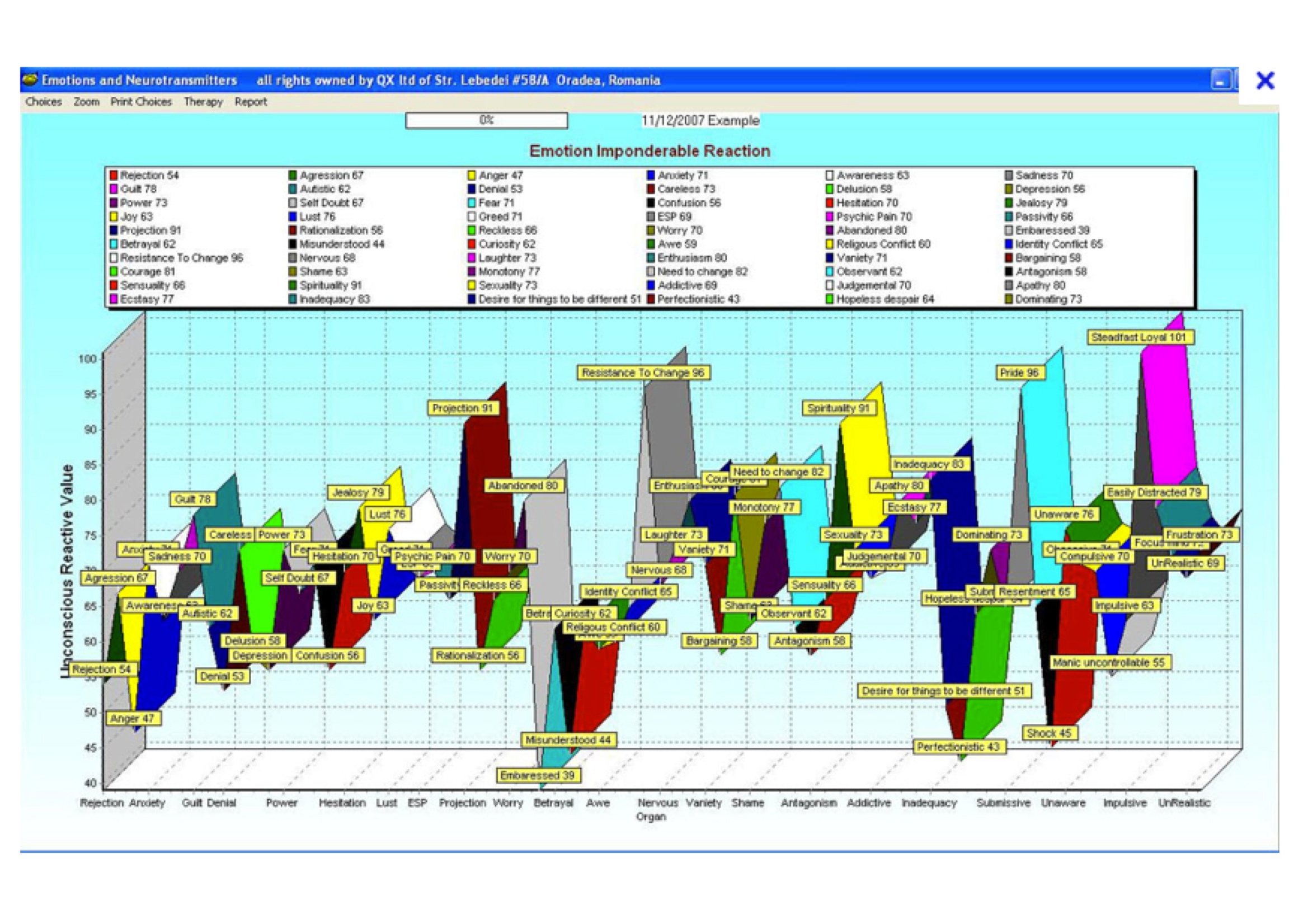1308x924 pixels.
Task: Click the 0% progress bar
Action: (x=486, y=120)
